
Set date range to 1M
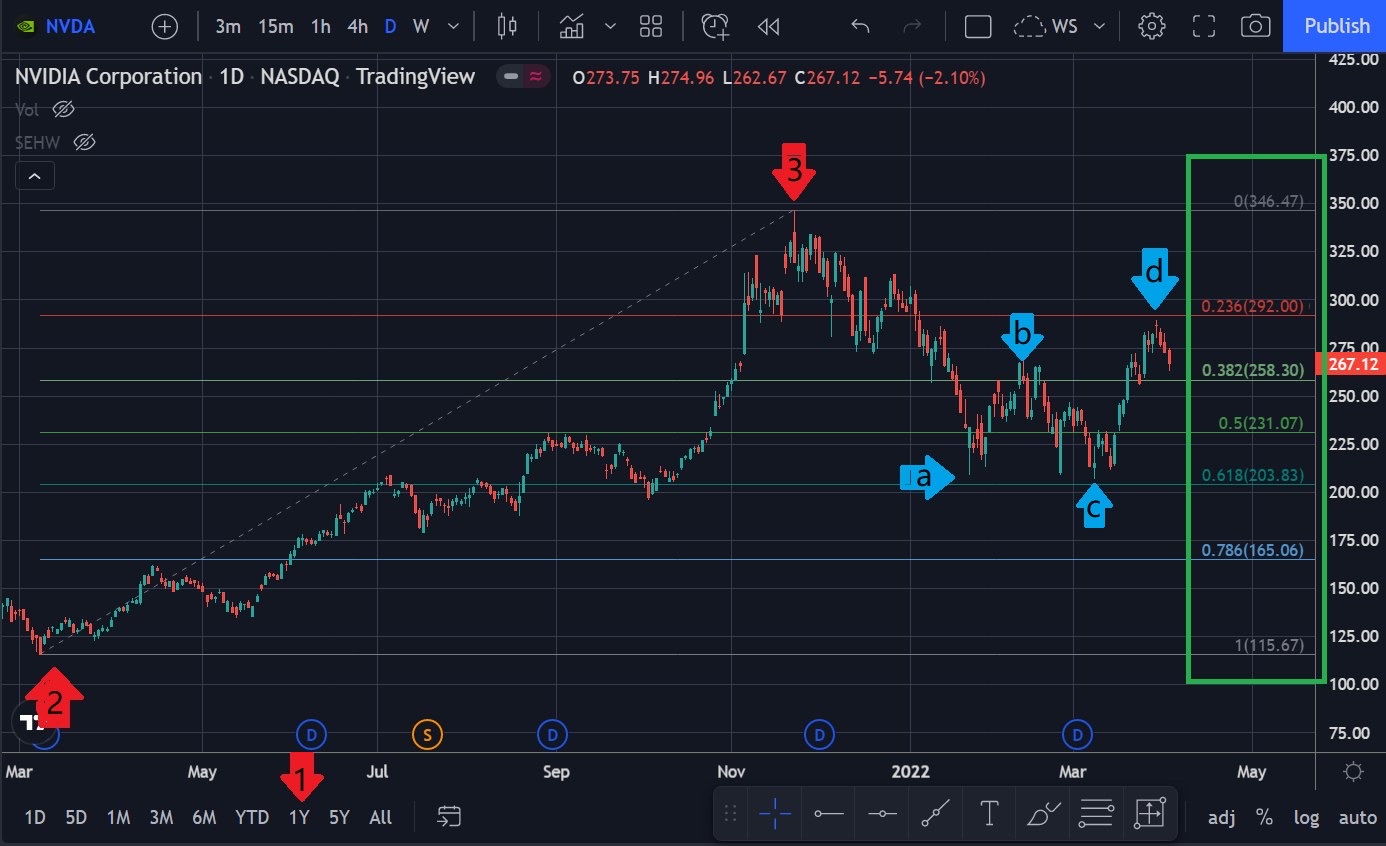click(x=118, y=817)
